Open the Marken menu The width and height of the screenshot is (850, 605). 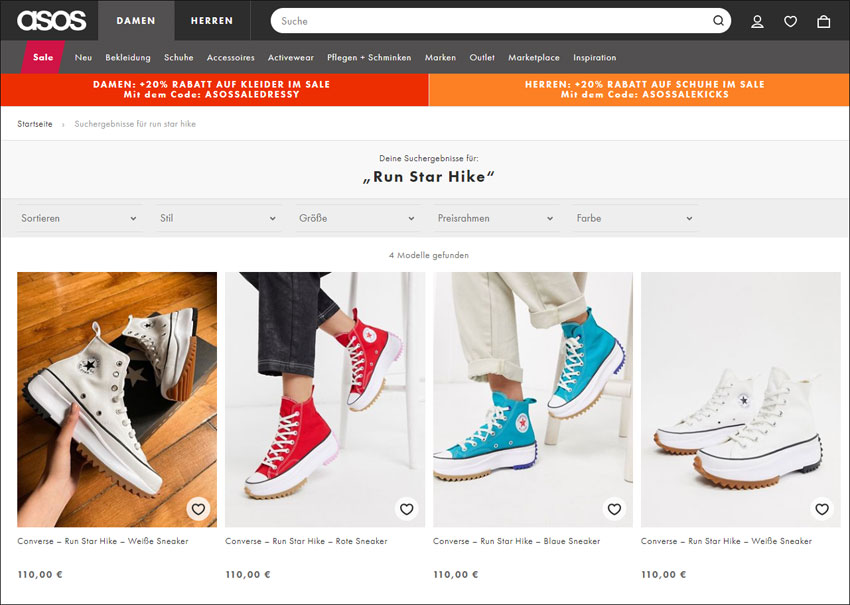click(x=440, y=57)
